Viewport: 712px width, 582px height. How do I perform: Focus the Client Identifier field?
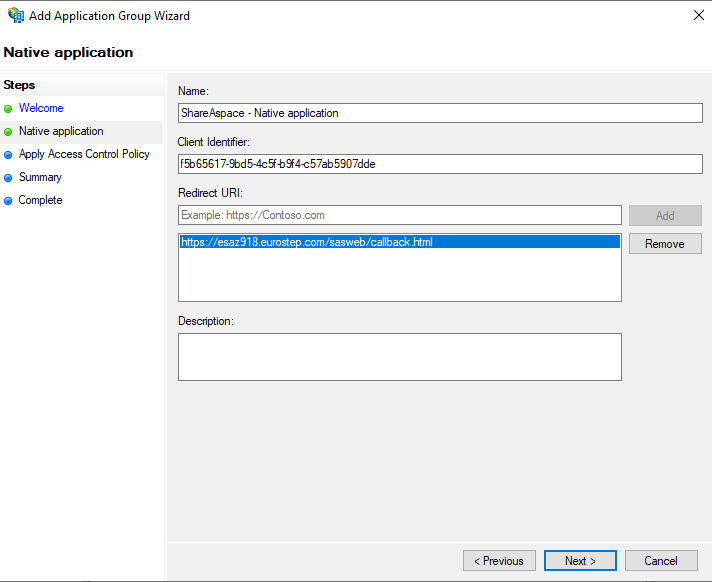pyautogui.click(x=440, y=164)
